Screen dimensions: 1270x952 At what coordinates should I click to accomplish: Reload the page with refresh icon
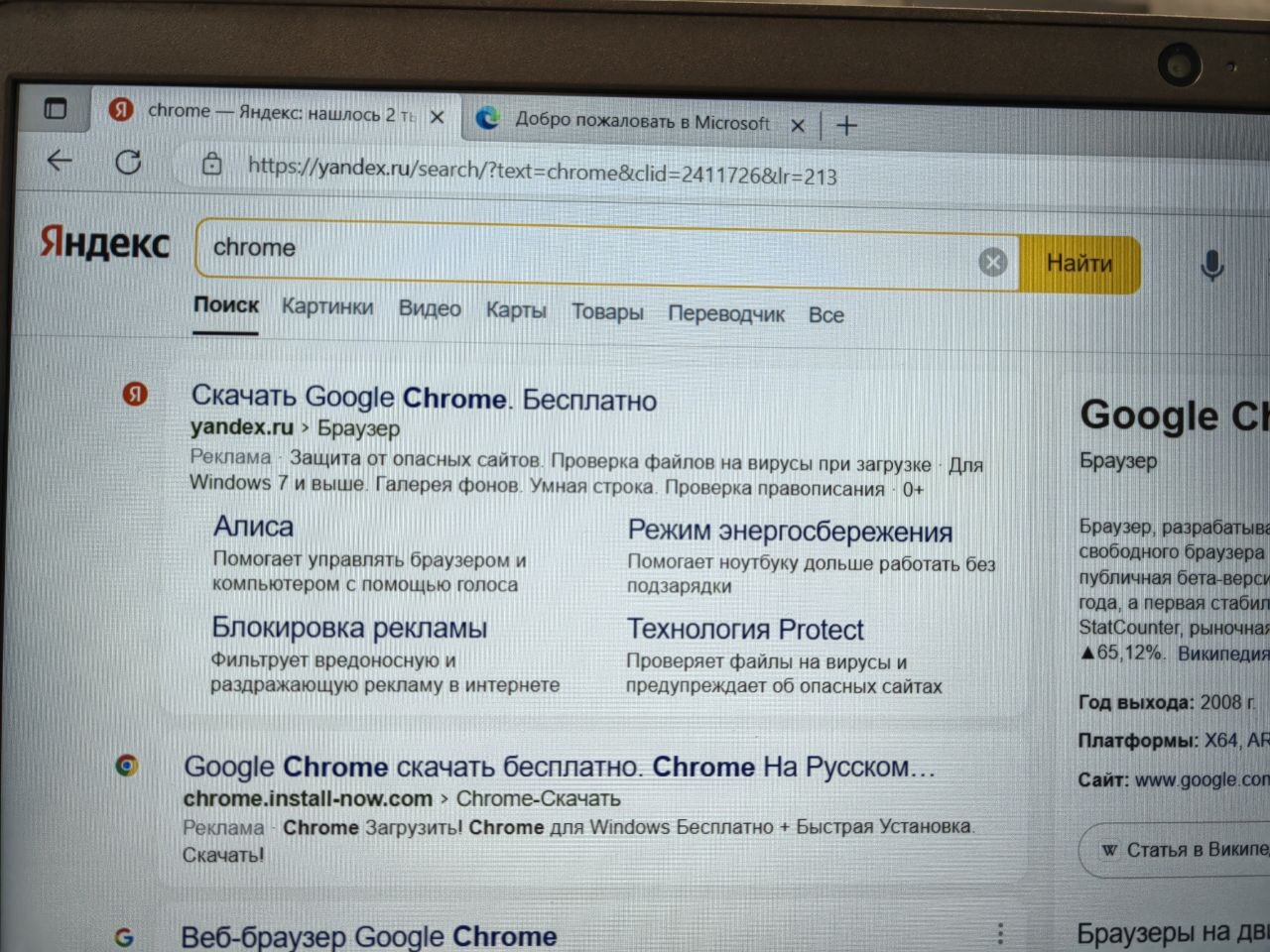[x=128, y=162]
